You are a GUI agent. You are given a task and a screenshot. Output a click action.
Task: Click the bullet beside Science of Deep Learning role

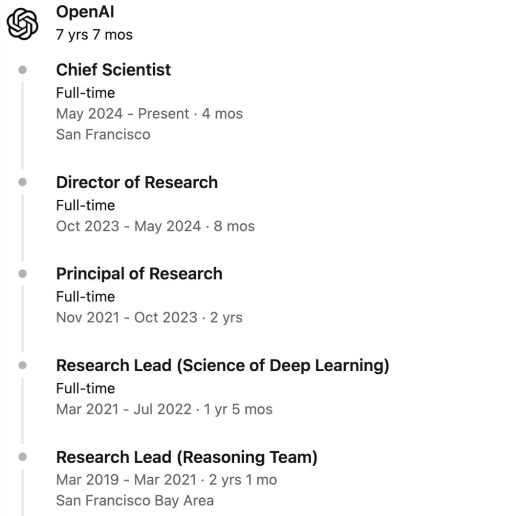[x=23, y=365]
